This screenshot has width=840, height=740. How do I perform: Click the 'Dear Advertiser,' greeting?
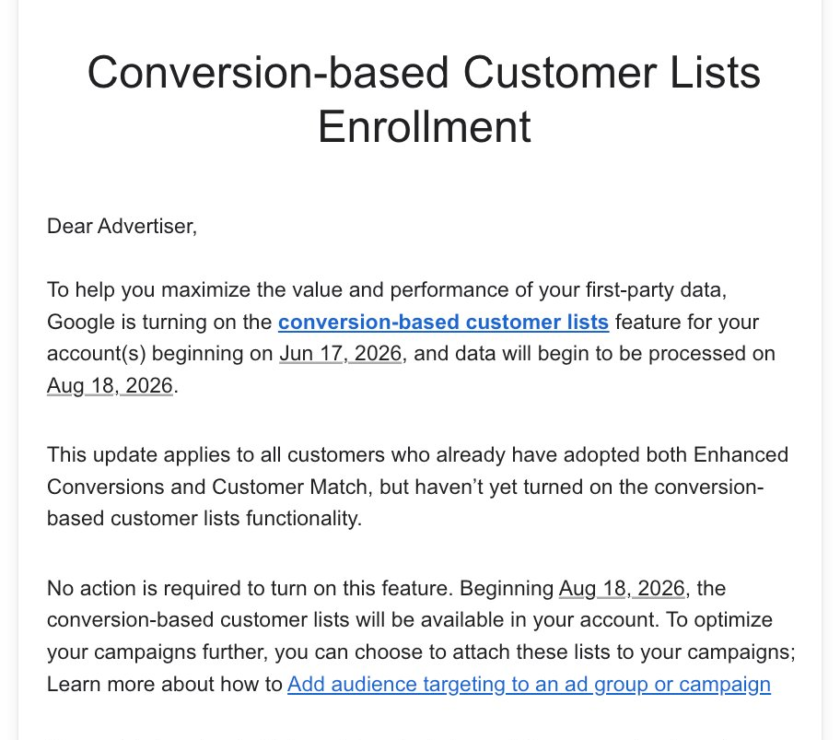coord(122,226)
